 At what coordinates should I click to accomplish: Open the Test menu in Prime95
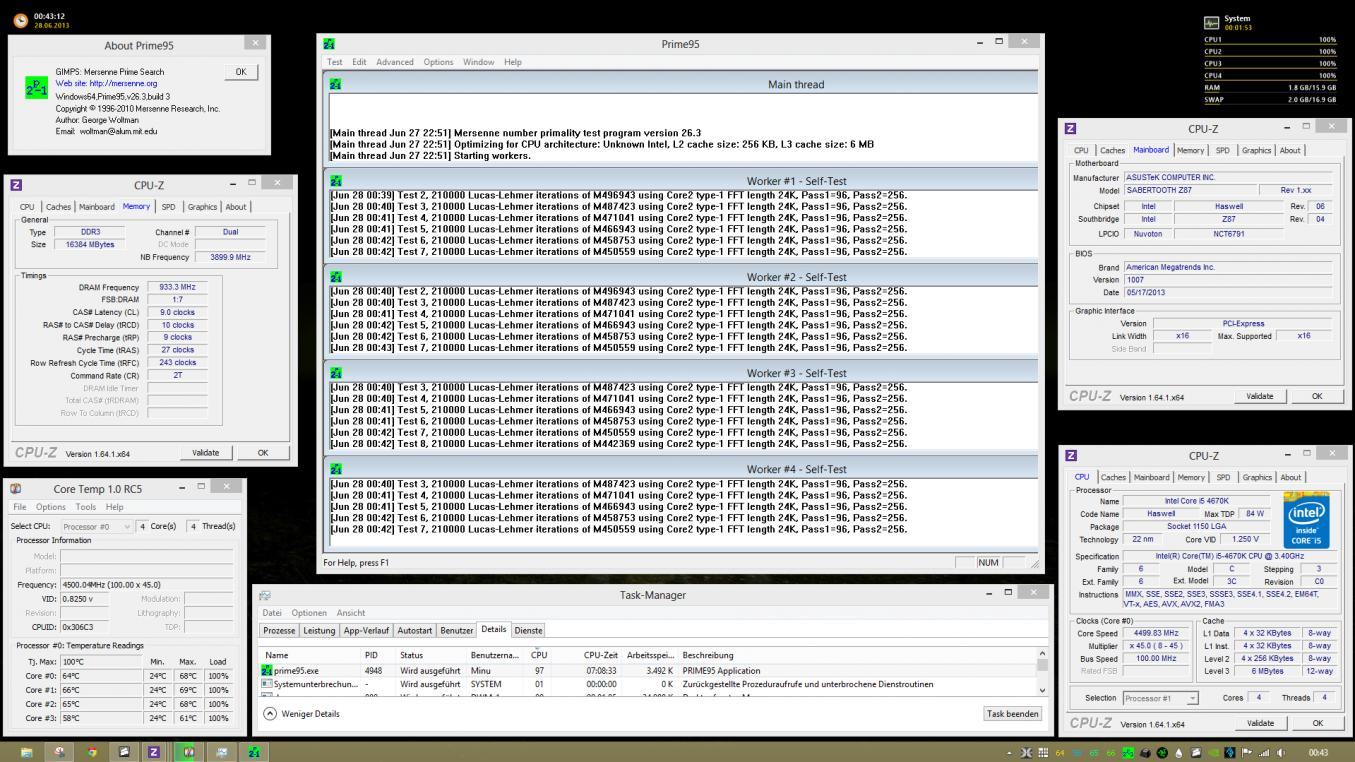[334, 62]
